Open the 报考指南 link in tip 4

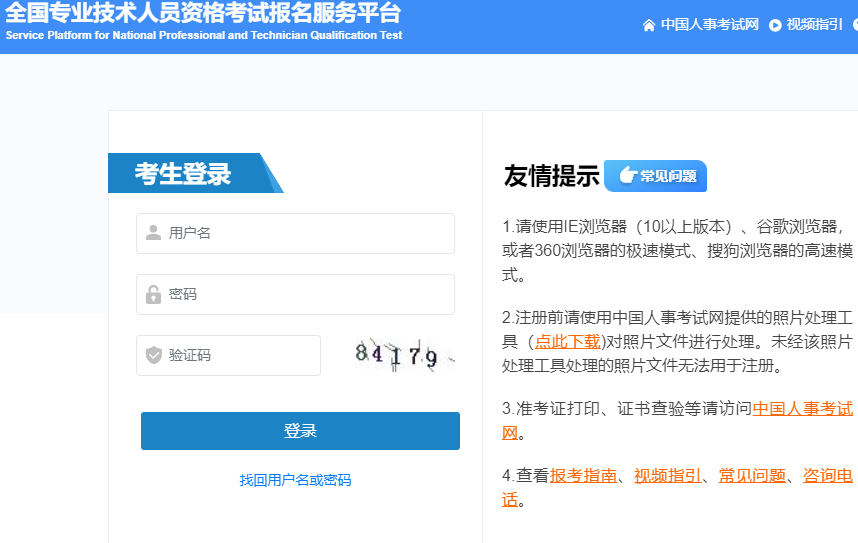(583, 476)
